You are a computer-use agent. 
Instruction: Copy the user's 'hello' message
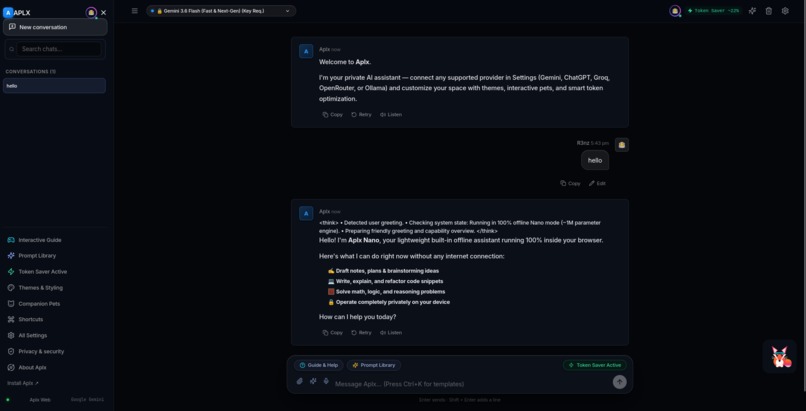click(571, 183)
